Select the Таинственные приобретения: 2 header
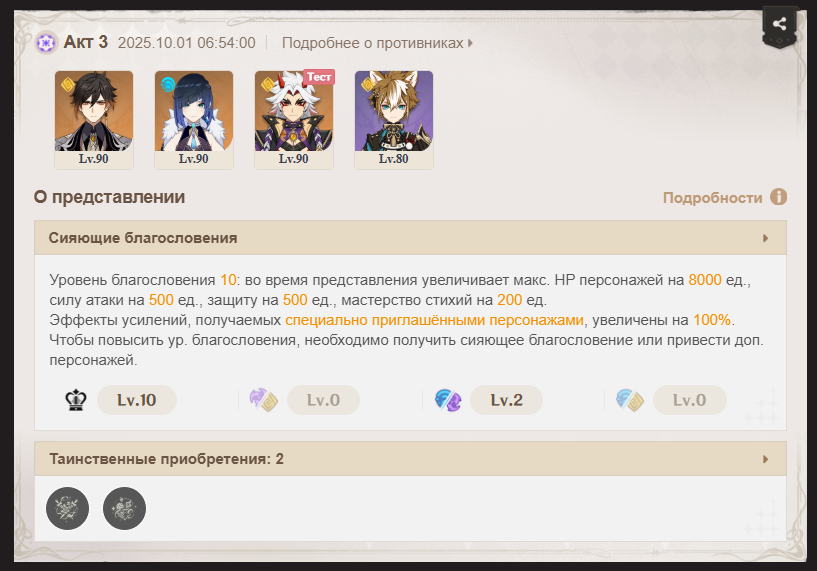The width and height of the screenshot is (817, 571). point(411,459)
